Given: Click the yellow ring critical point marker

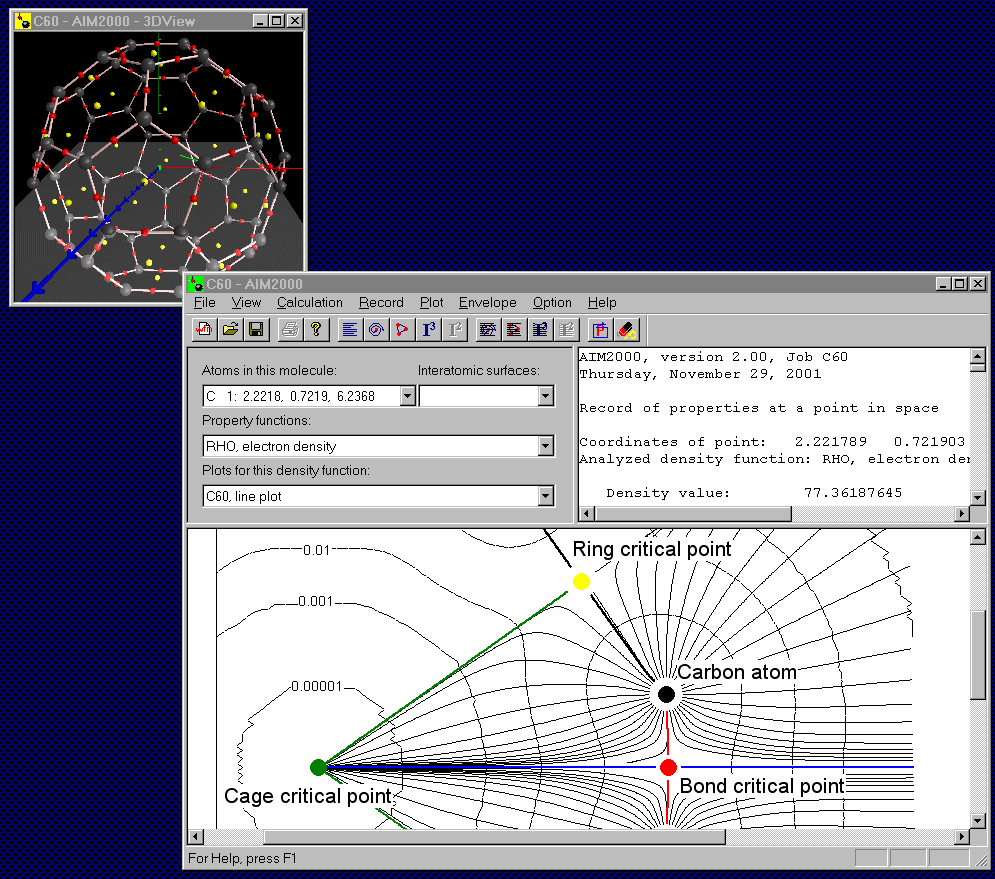Looking at the screenshot, I should point(581,581).
